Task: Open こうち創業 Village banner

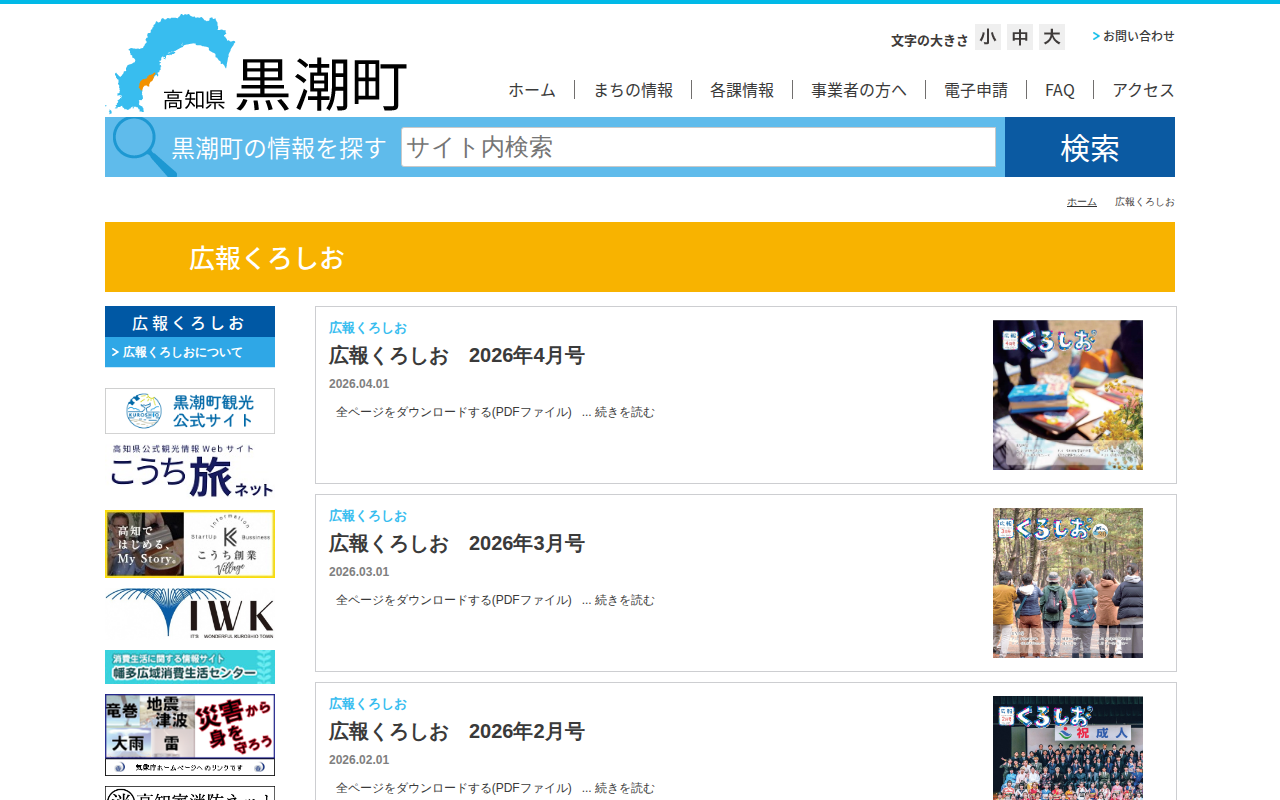Action: 190,544
